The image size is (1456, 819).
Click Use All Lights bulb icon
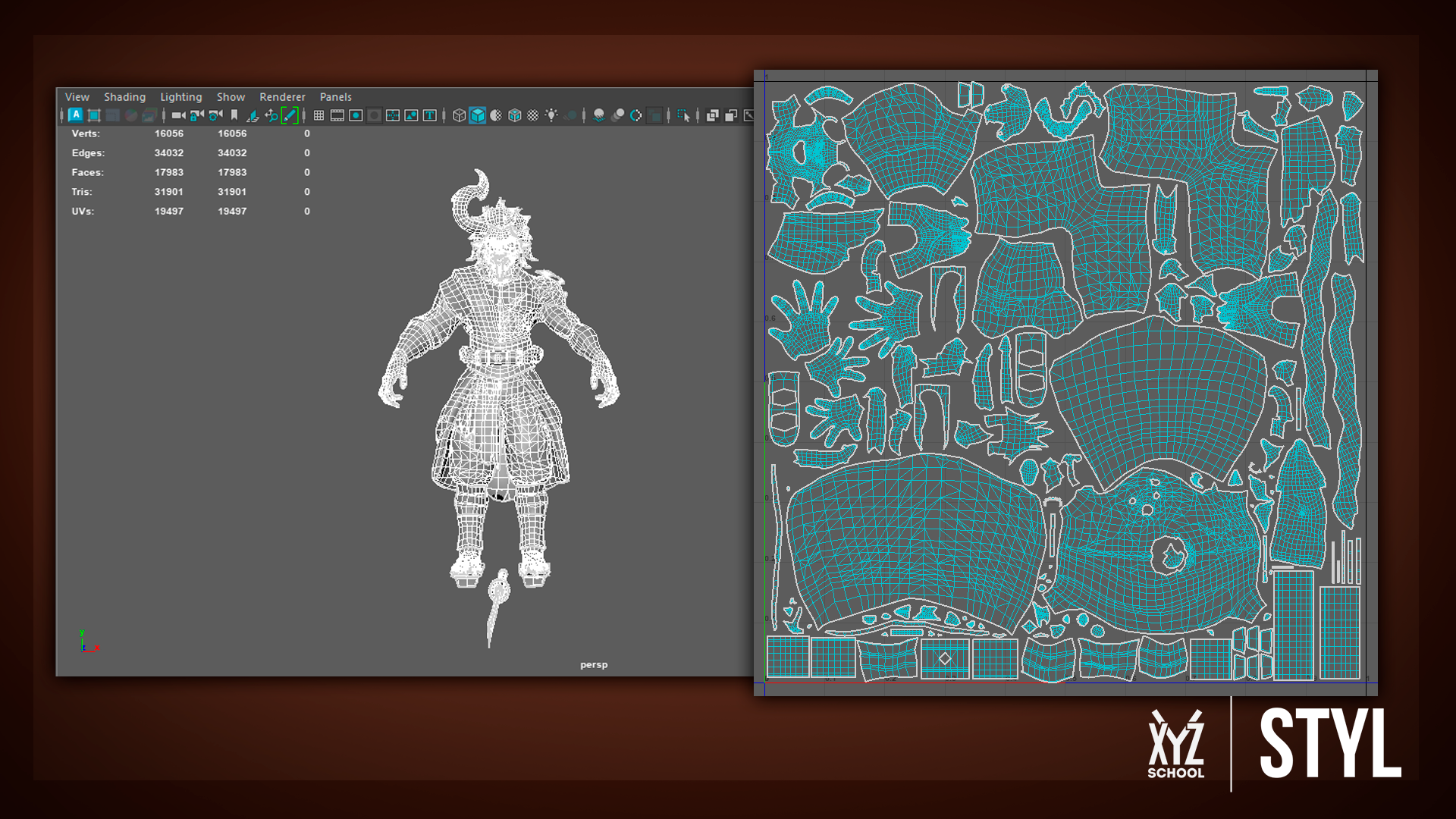[x=551, y=115]
